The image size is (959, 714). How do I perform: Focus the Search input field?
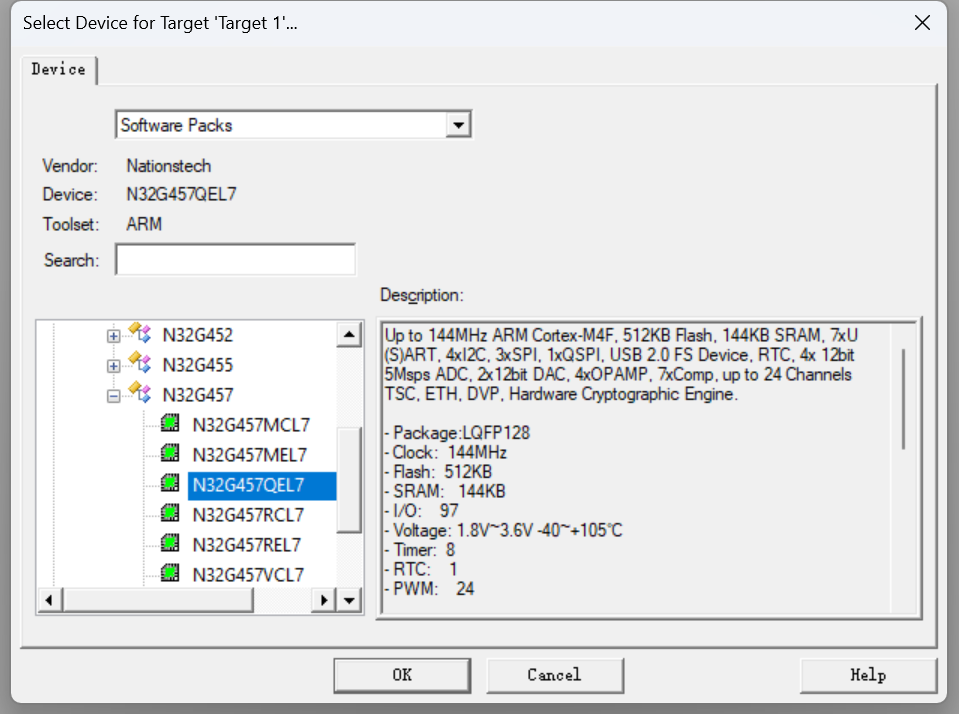[x=235, y=260]
